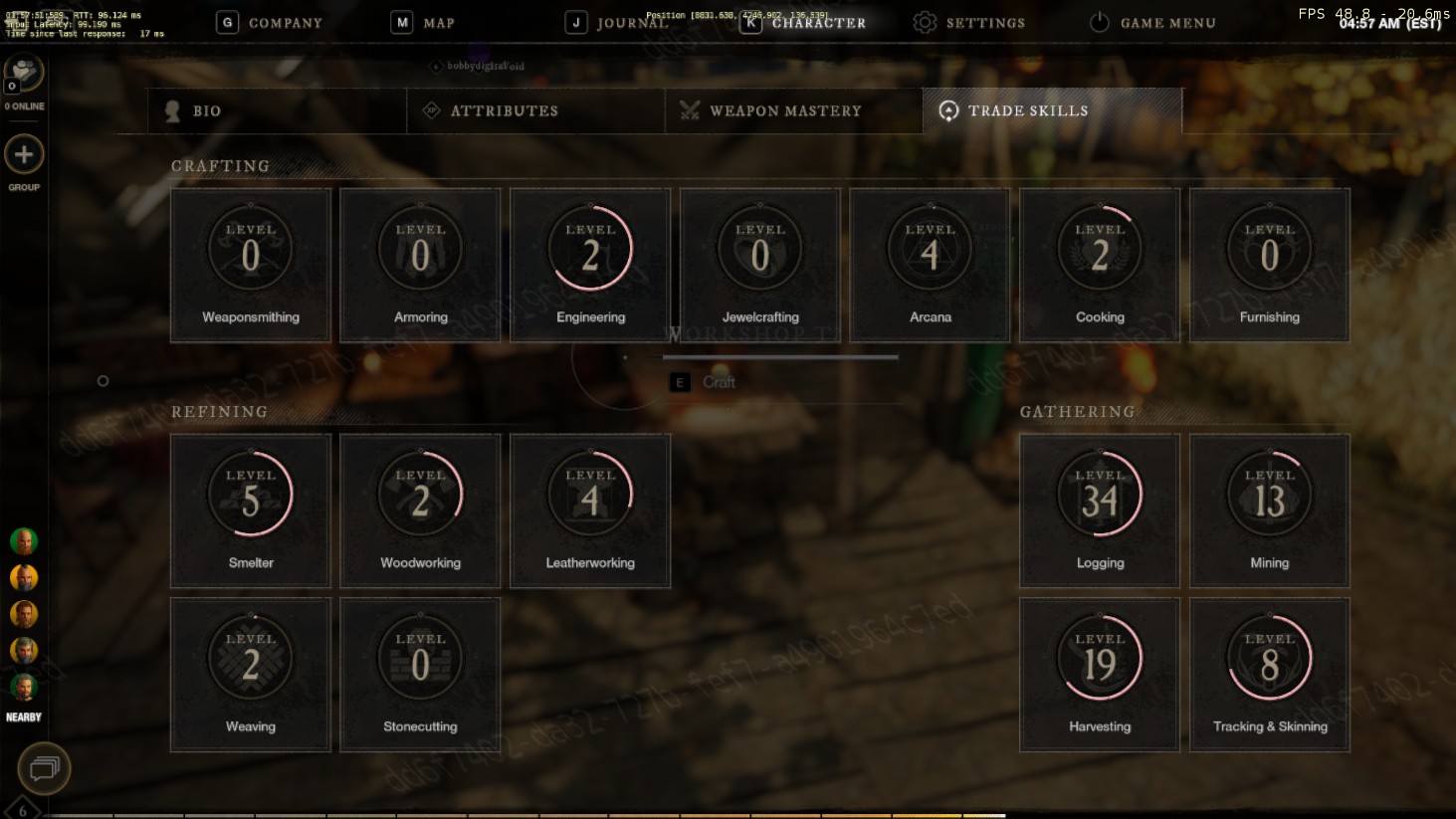1456x819 pixels.
Task: Open the Engineering level 2 skill tile
Action: [590, 266]
